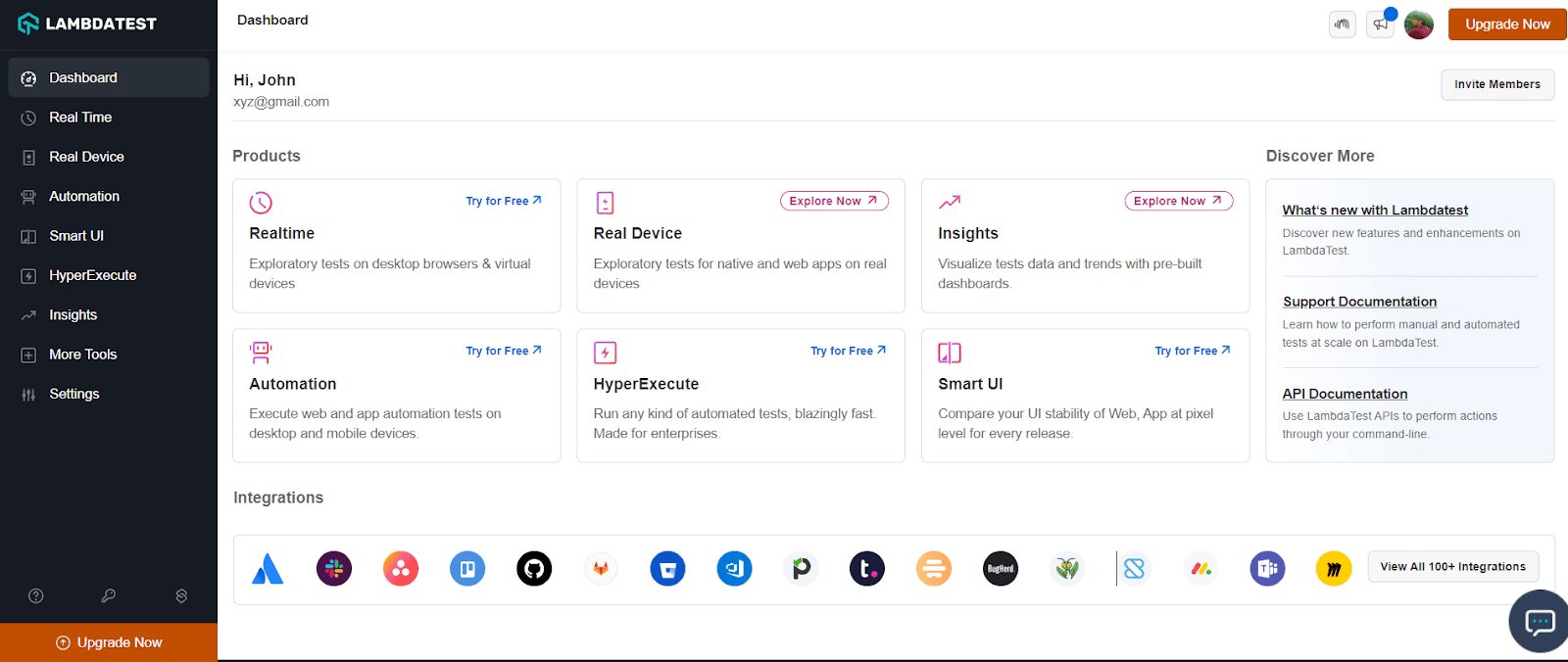Open the access key icon in sidebar
Screen dimensions: 1568x662
[x=109, y=595]
